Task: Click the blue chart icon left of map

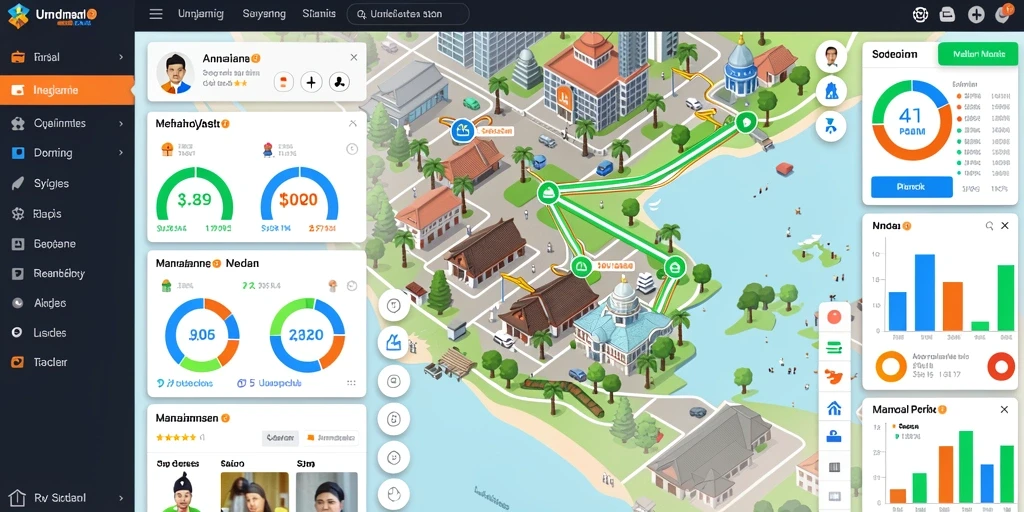Action: point(394,342)
